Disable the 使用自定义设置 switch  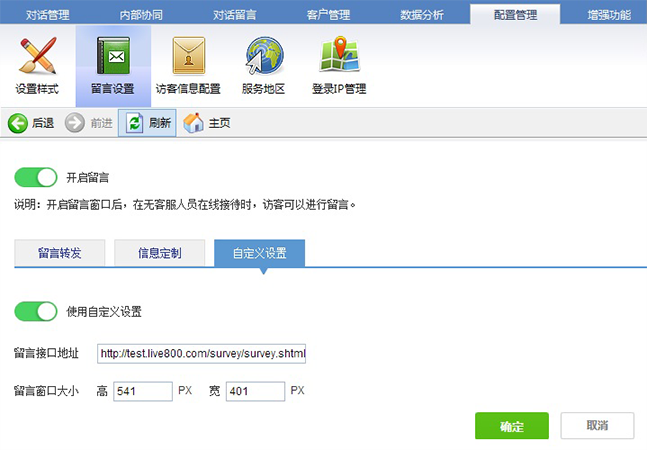coord(36,311)
